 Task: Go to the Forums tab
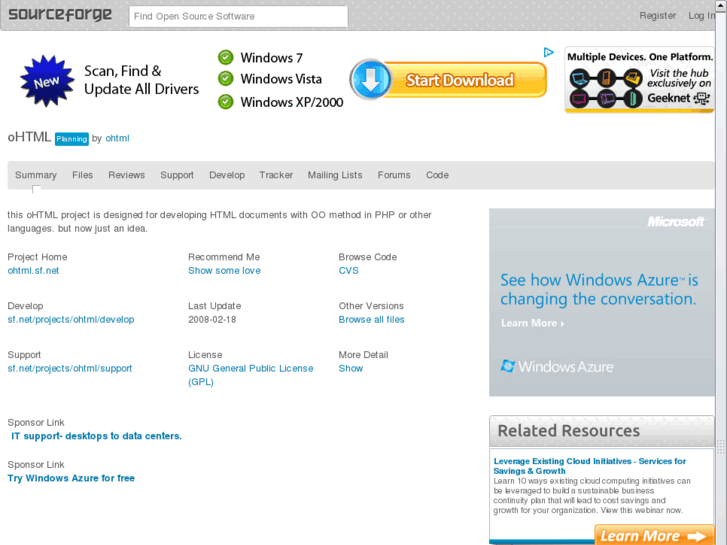click(394, 175)
